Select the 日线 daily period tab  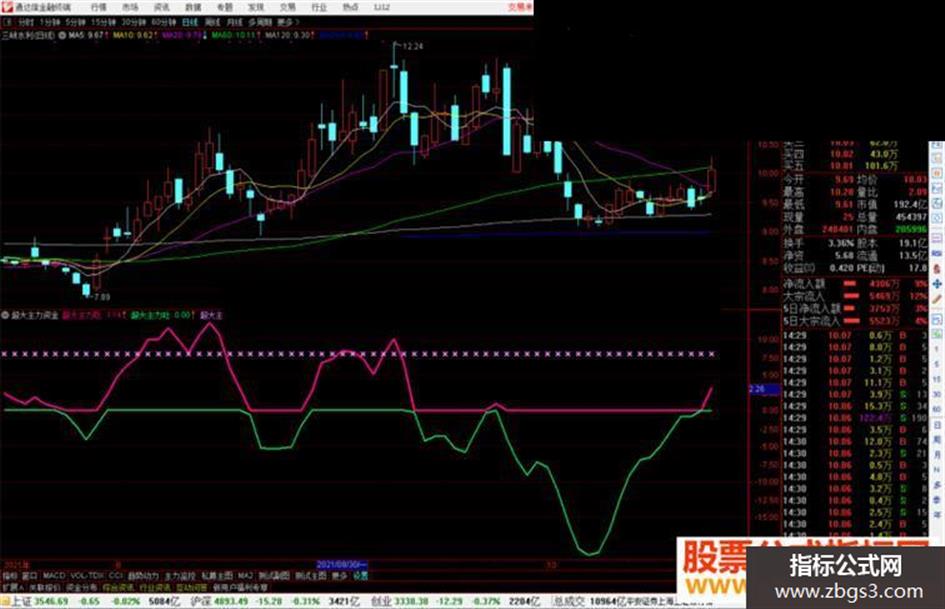[190, 22]
